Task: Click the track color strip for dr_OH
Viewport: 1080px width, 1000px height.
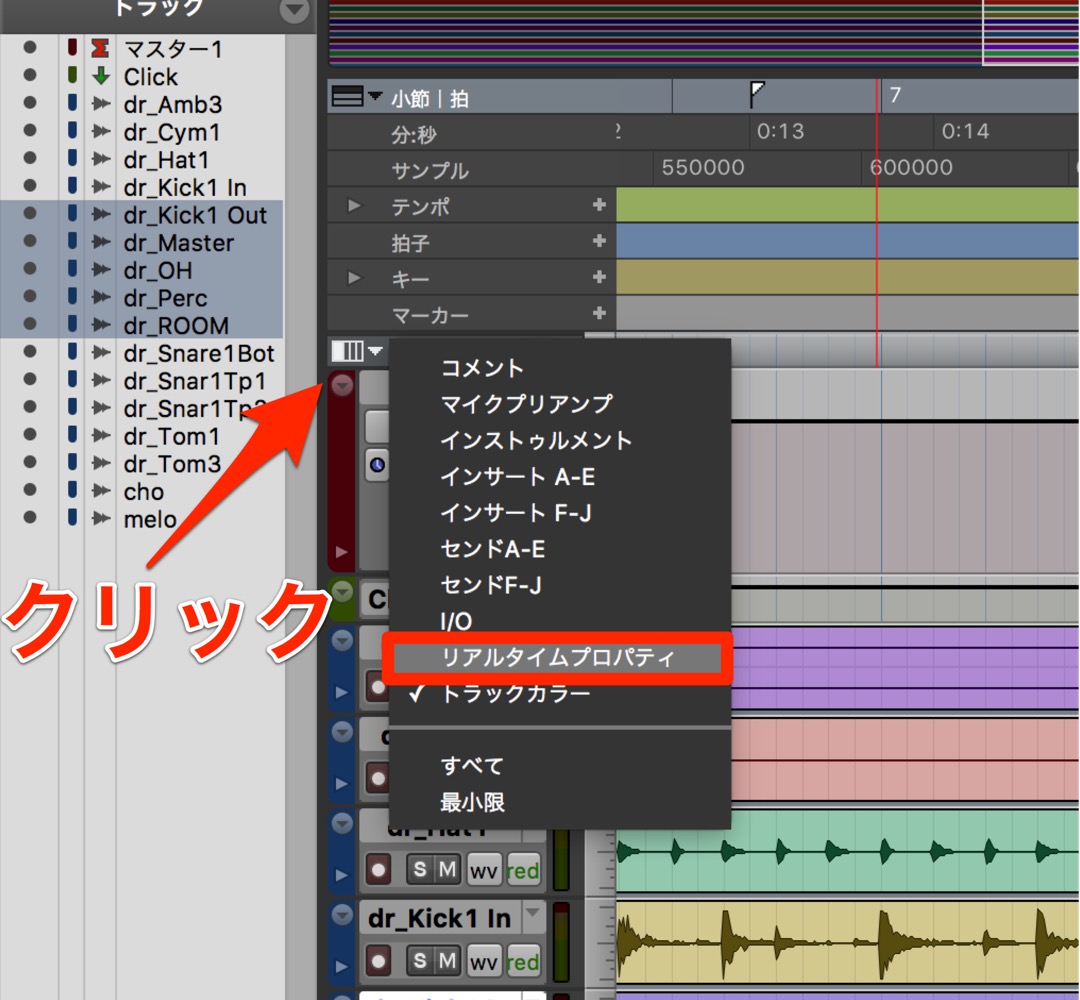Action: [72, 269]
